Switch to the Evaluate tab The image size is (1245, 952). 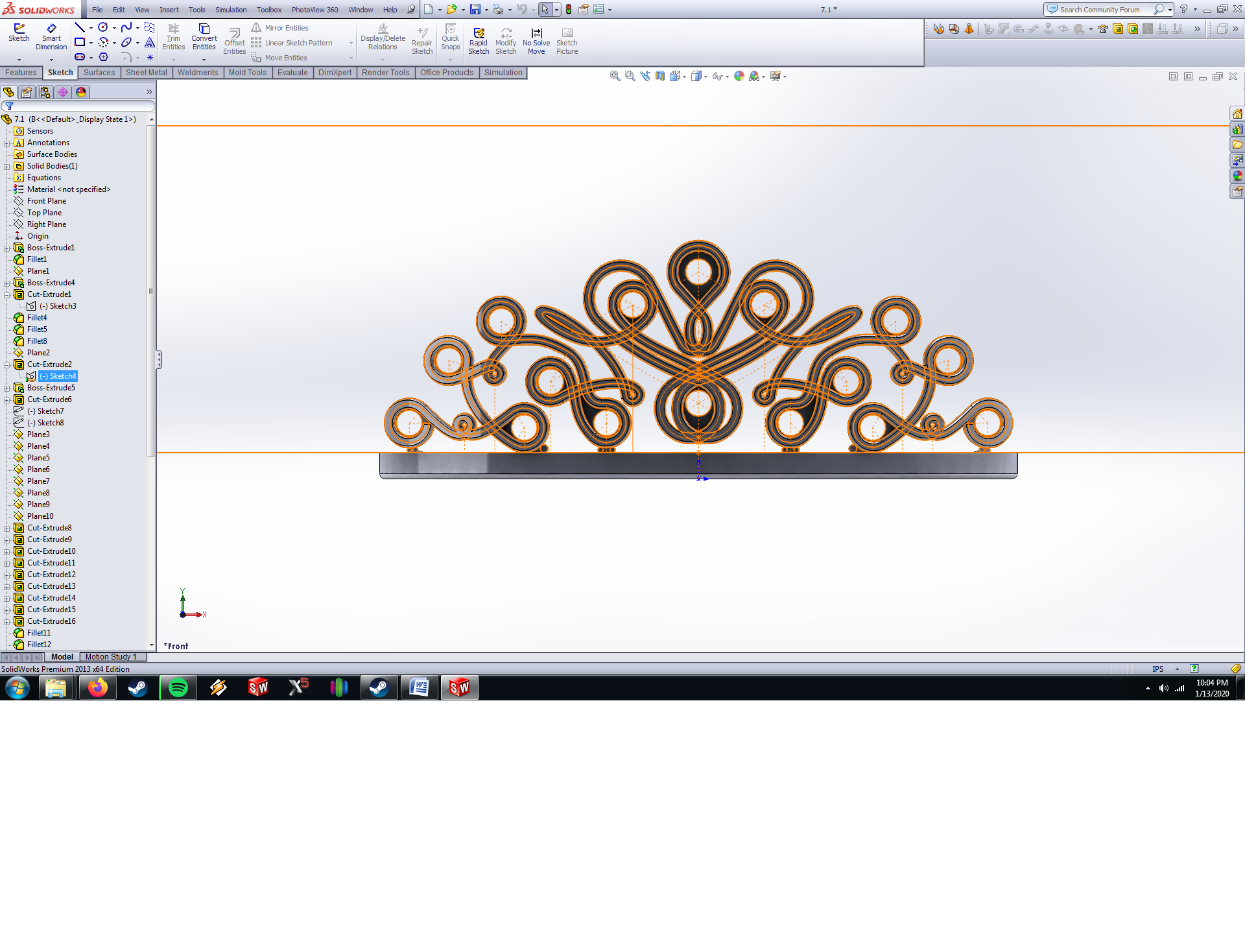292,73
